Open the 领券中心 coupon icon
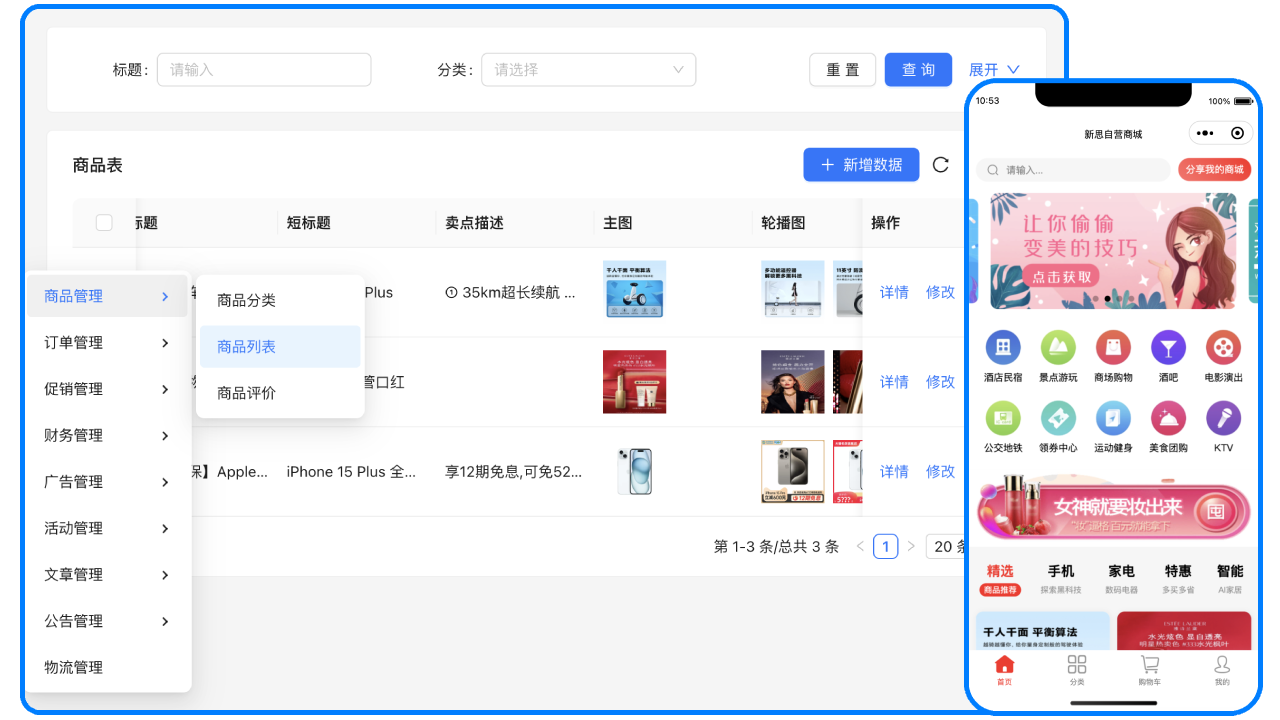Screen dimensions: 1280x720 (1058, 418)
